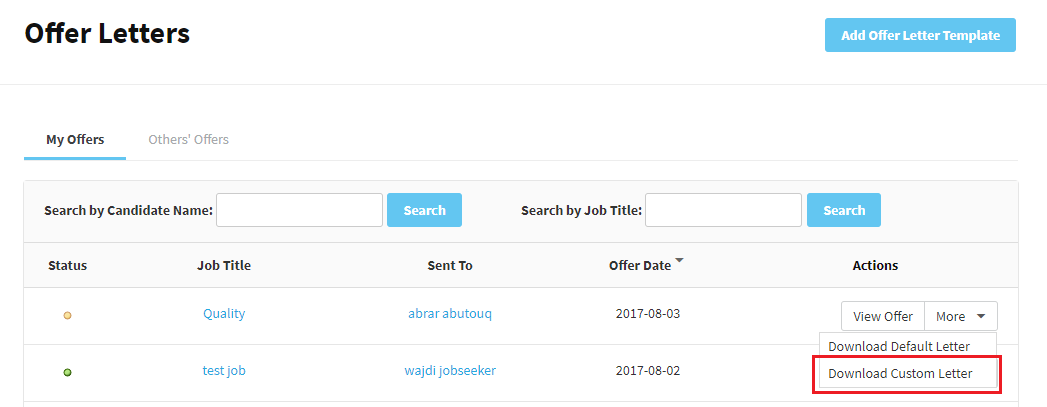Viewport: 1047px width, 407px height.
Task: Focus the Search by Job Title field
Action: pyautogui.click(x=723, y=210)
